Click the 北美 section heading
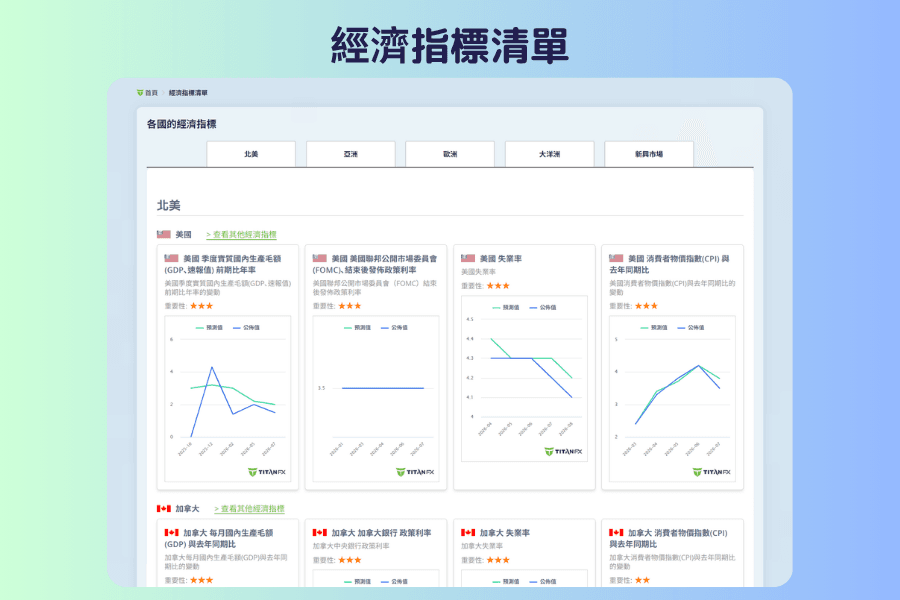The width and height of the screenshot is (900, 600). [x=169, y=206]
